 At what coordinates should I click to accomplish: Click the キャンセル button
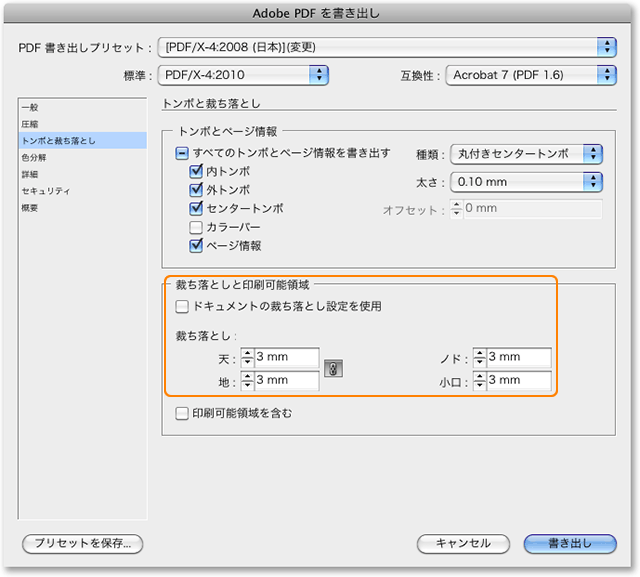click(462, 543)
